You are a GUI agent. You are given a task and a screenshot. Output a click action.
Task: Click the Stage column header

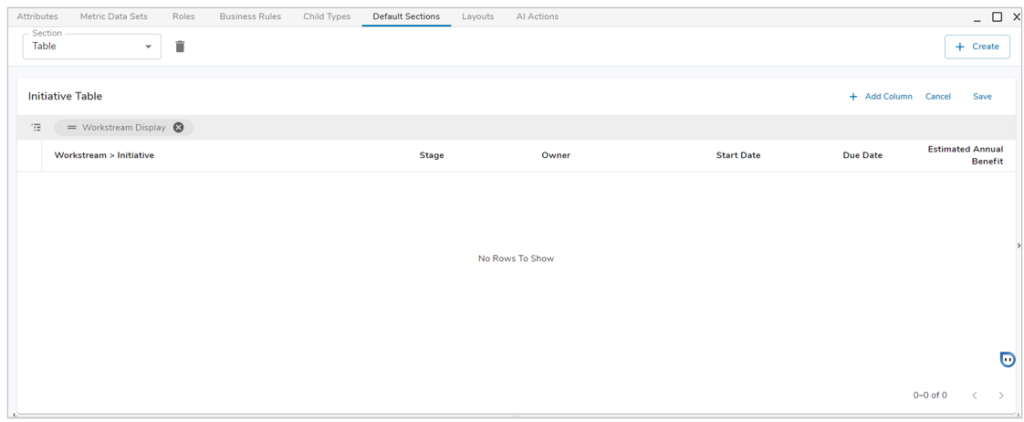tap(432, 155)
